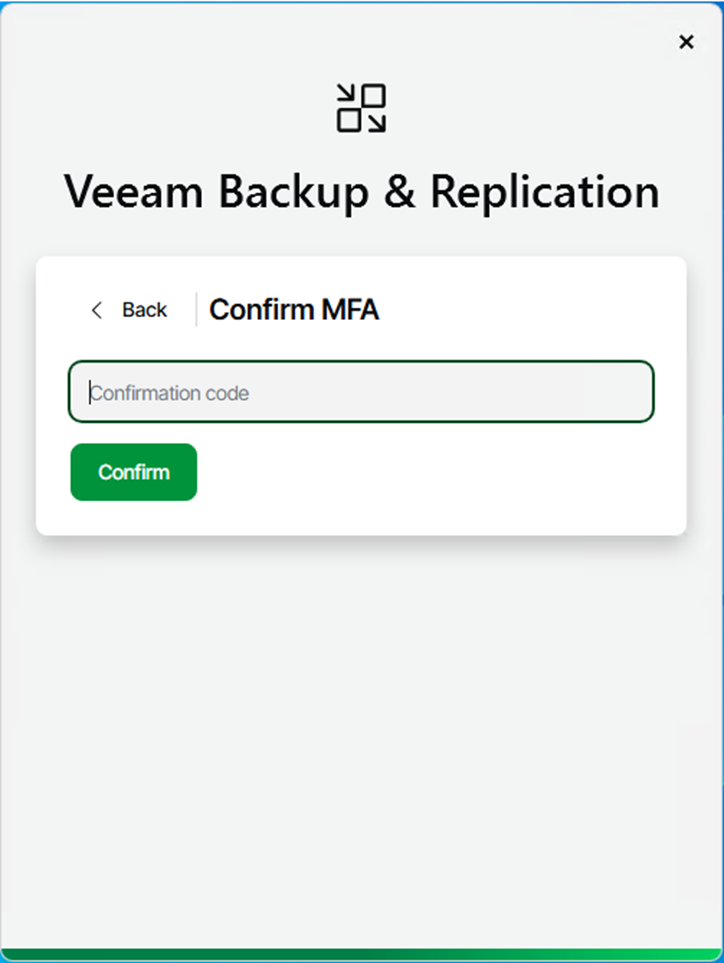Image resolution: width=724 pixels, height=963 pixels.
Task: Click the green bar at window bottom
Action: tap(361, 955)
